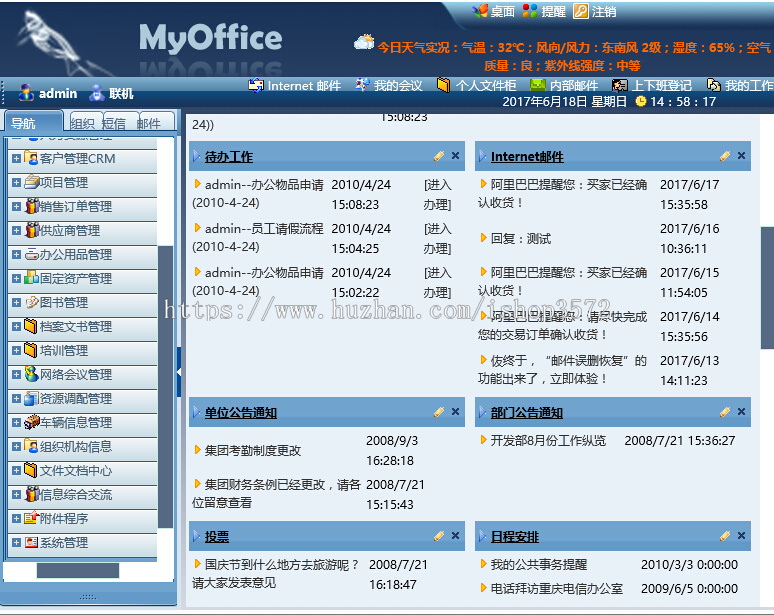Viewport: 774px width, 615px height.
Task: Open the Internet邮件 panel title link
Action: click(527, 157)
